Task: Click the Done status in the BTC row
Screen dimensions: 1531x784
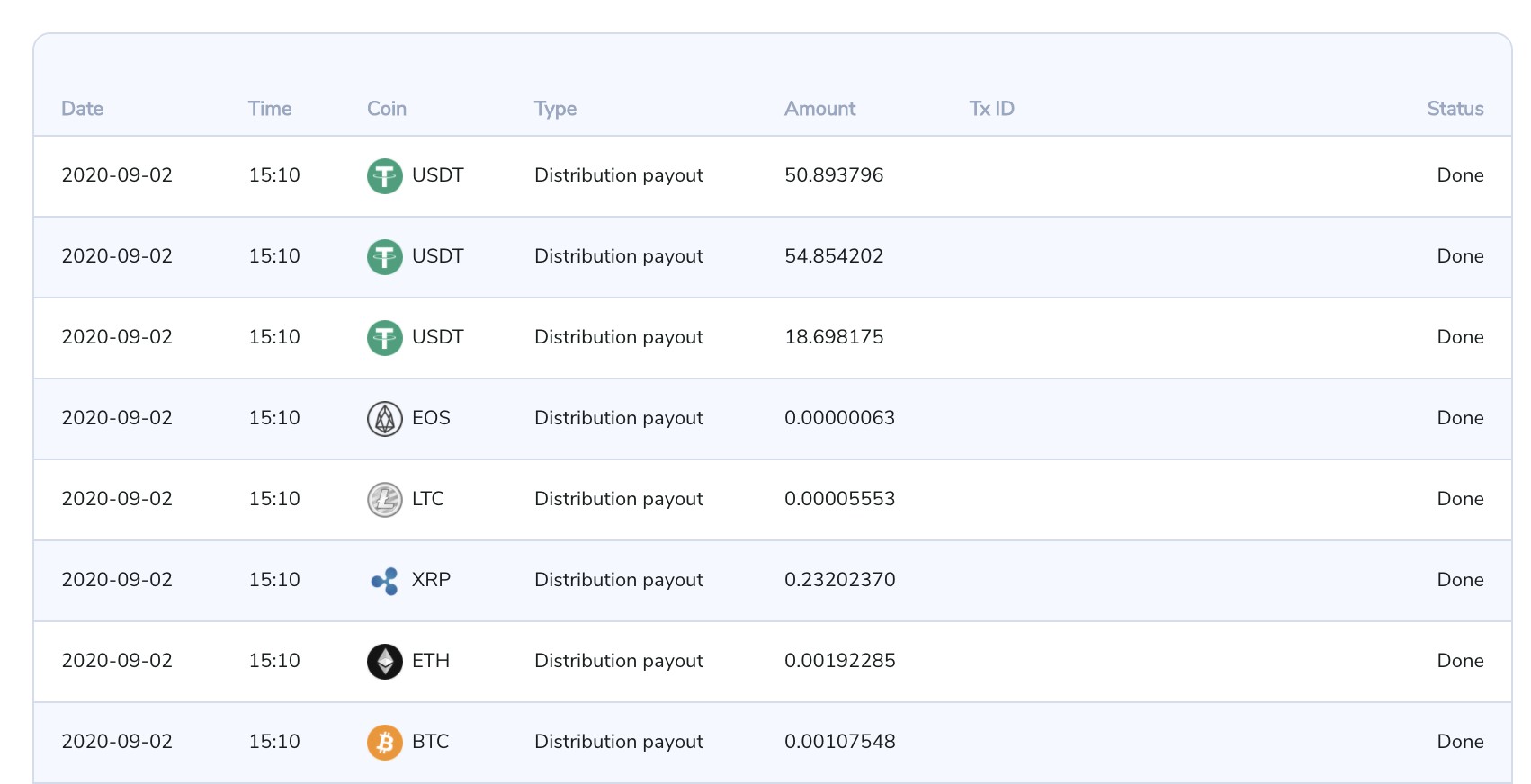Action: pyautogui.click(x=1460, y=742)
